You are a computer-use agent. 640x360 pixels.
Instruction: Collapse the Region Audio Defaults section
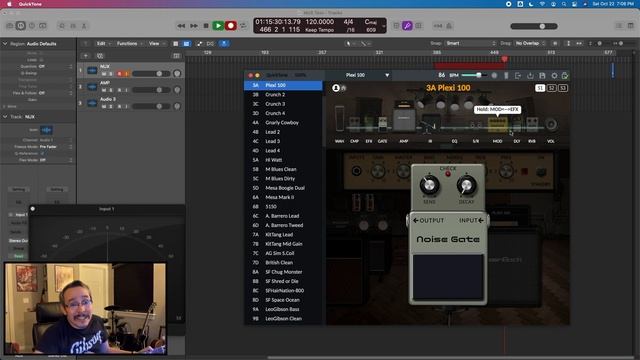[5, 44]
